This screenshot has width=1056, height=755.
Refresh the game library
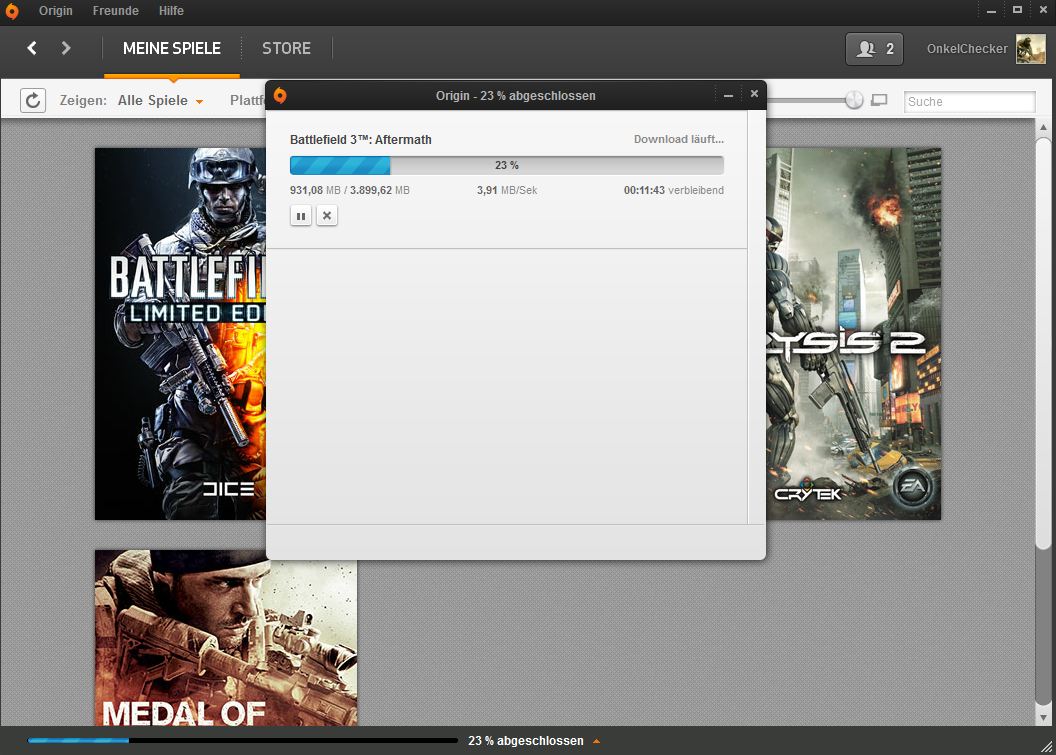click(x=33, y=100)
